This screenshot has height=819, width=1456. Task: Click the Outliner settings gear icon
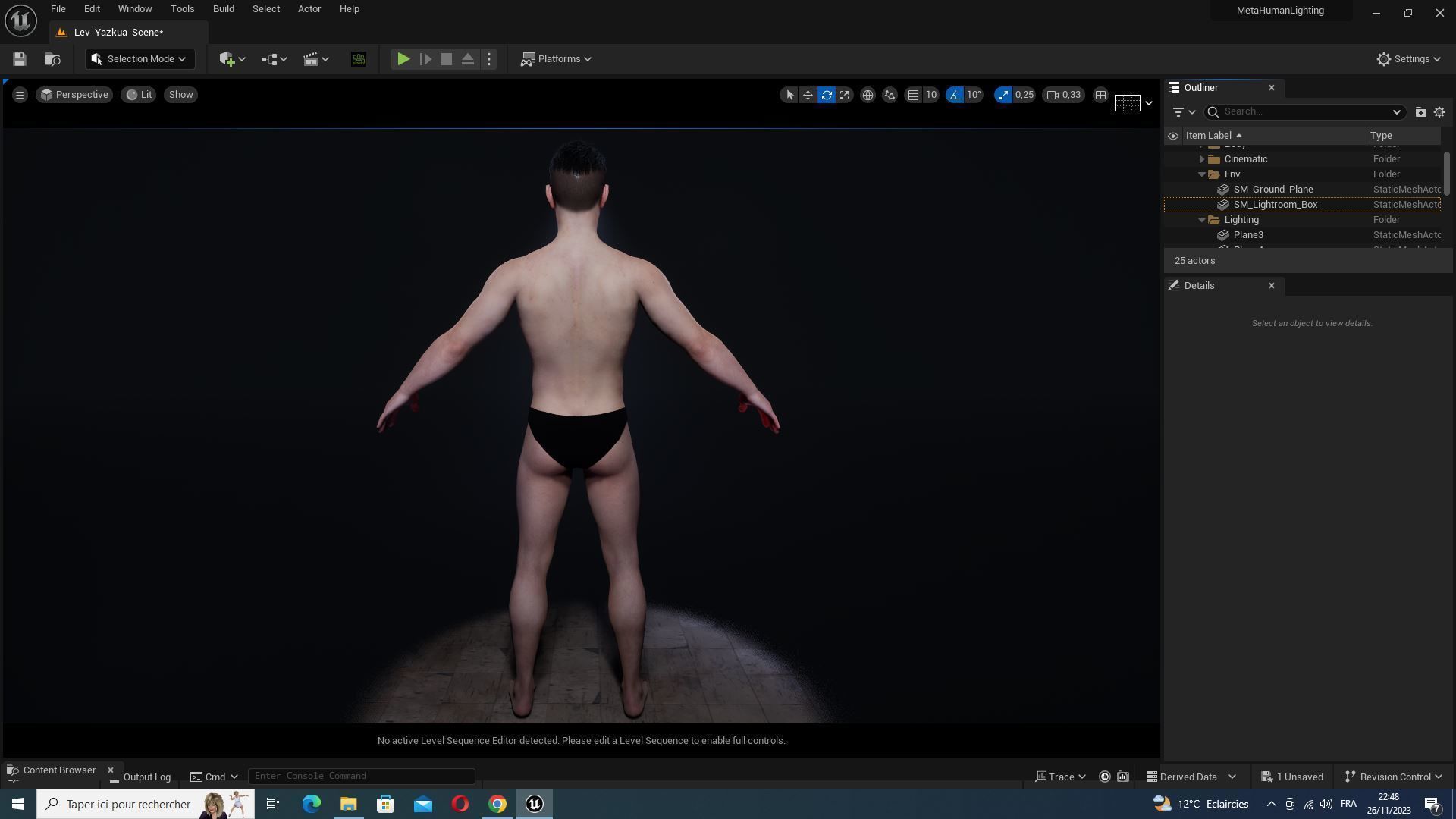coord(1439,112)
